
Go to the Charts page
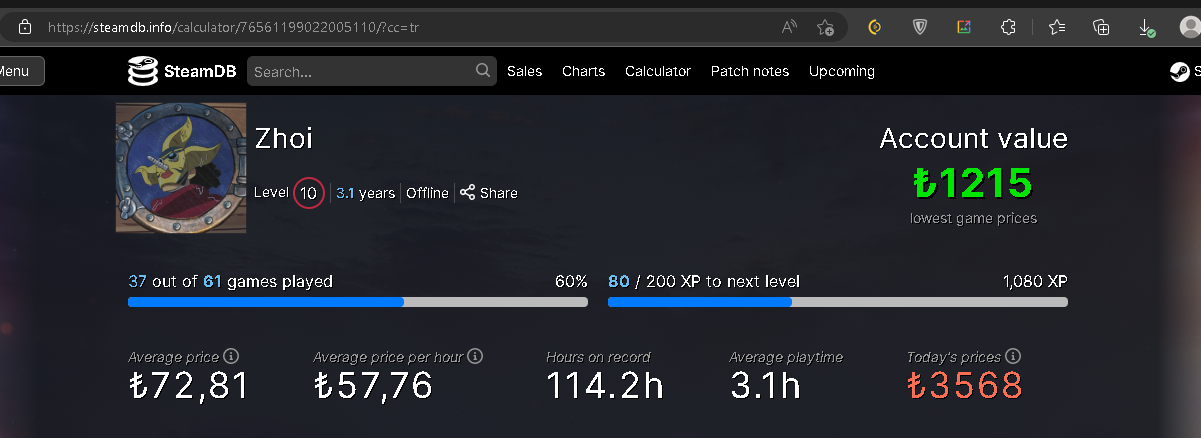point(583,71)
